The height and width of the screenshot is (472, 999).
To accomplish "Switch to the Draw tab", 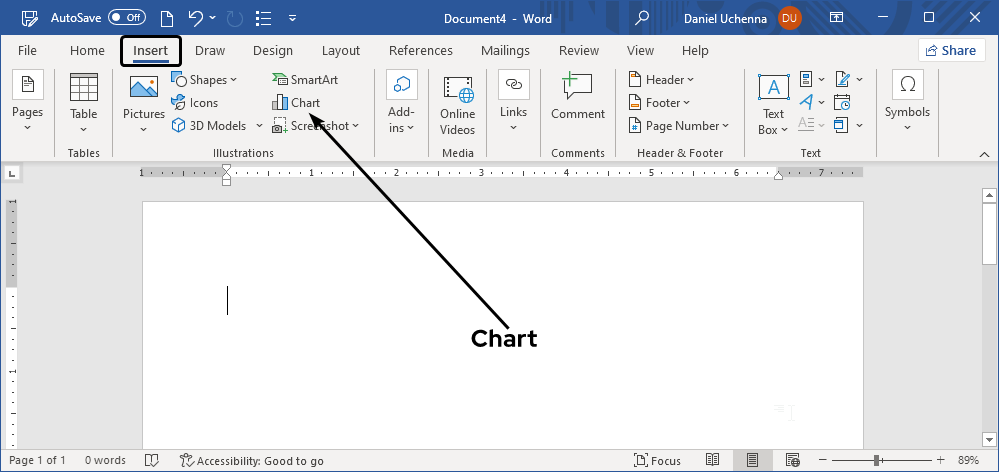I will click(210, 50).
